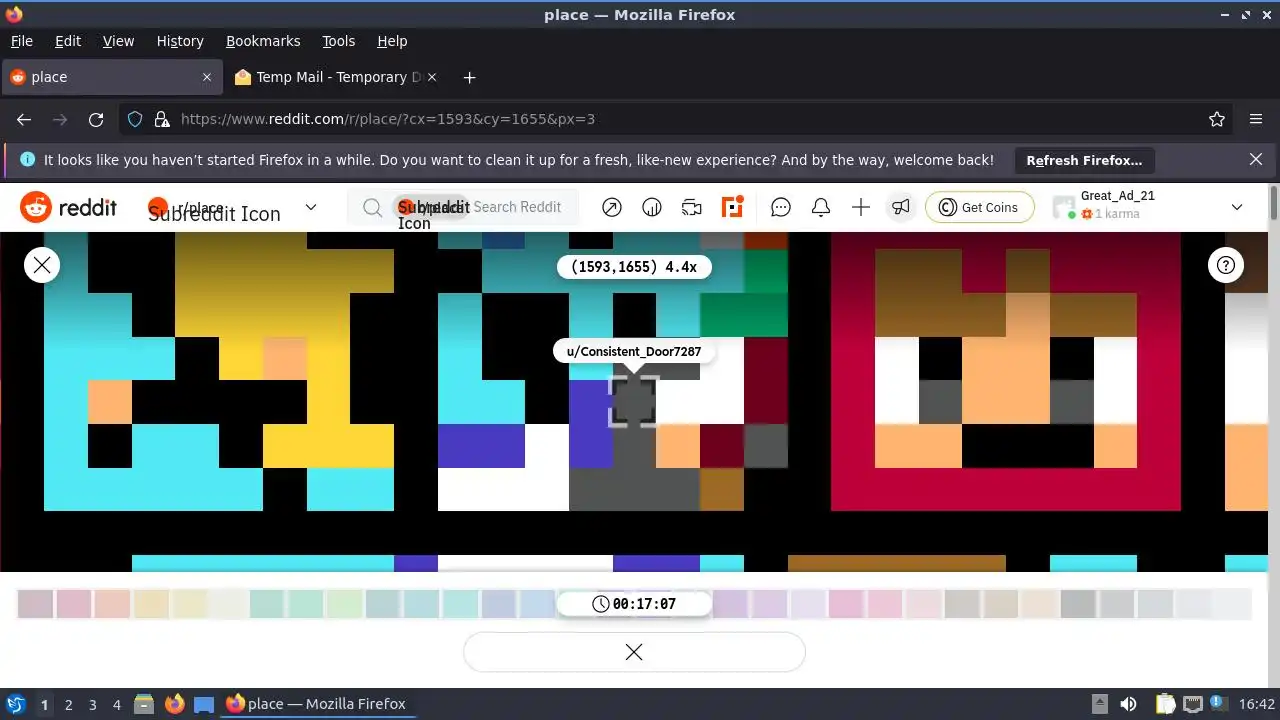The height and width of the screenshot is (720, 1280).
Task: Open the clipboard manager tray icon
Action: 1166,704
